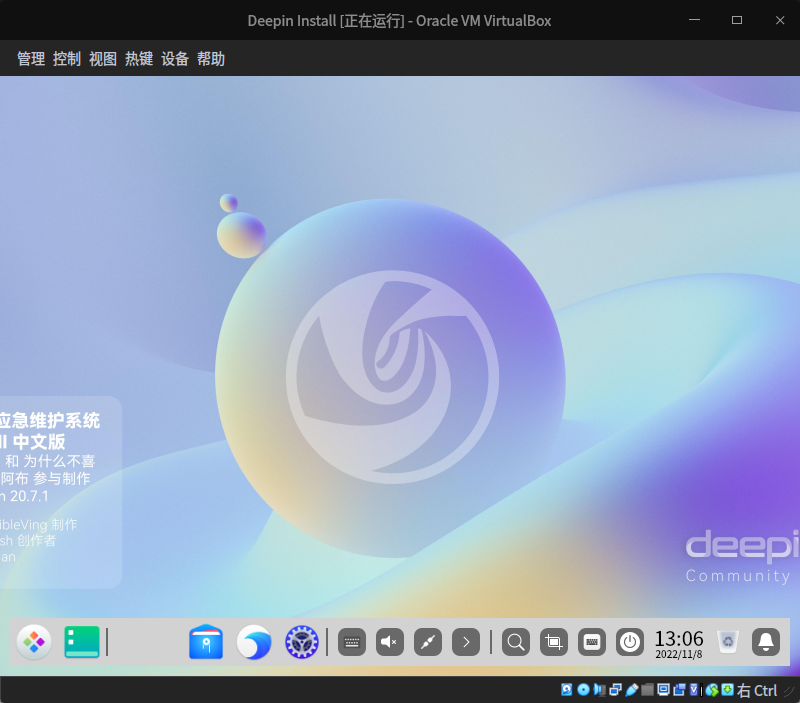Click the 右 Ctrl host key label
Viewport: 800px width, 703px height.
coord(757,691)
